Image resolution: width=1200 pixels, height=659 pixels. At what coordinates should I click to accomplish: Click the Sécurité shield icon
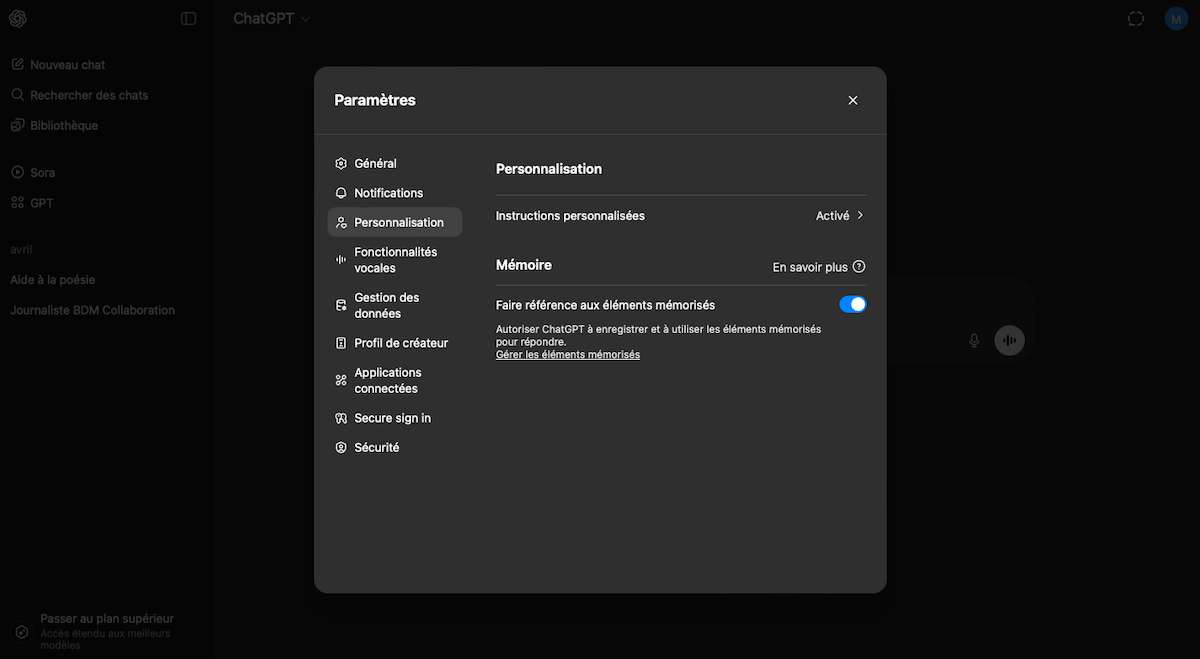341,448
